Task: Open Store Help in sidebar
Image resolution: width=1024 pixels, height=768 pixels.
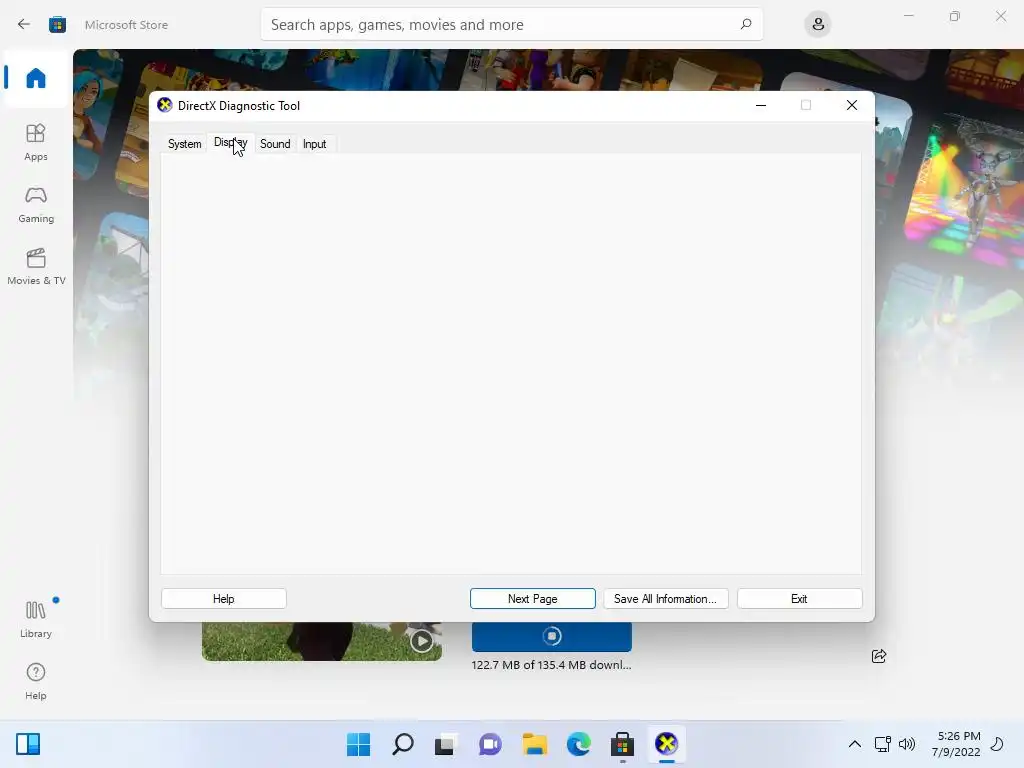Action: (x=36, y=681)
